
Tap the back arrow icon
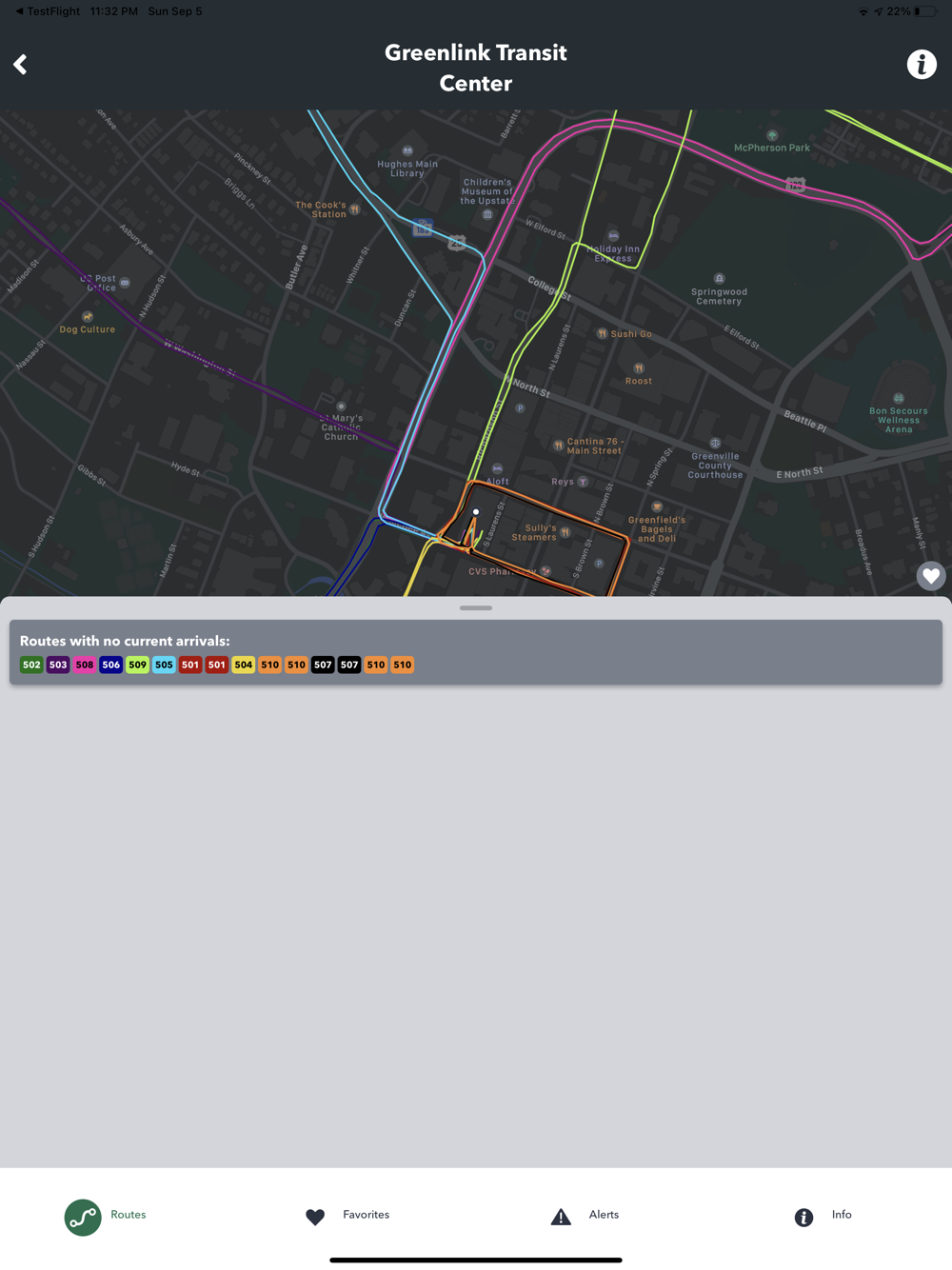(20, 65)
